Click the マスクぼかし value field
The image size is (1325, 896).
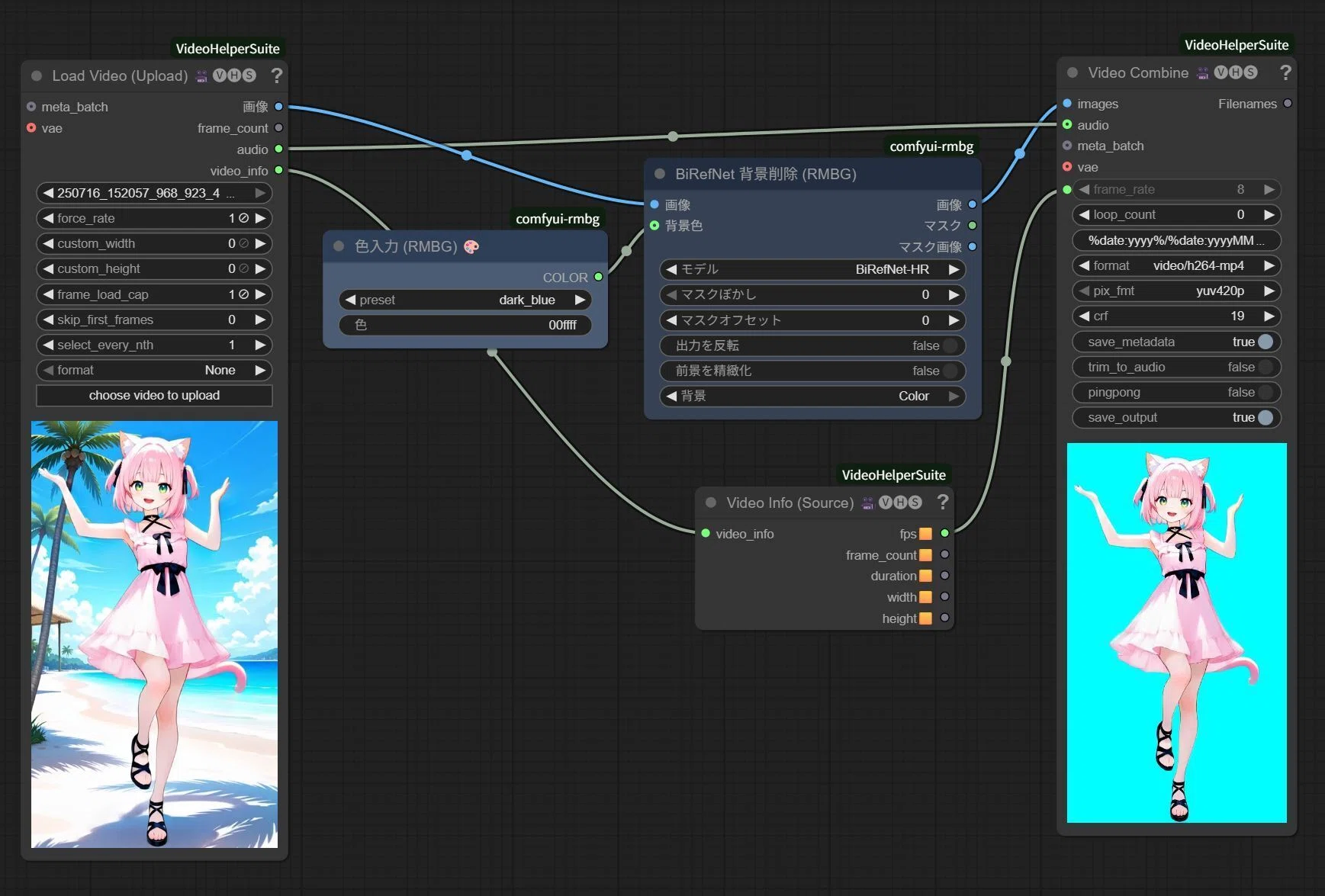[x=812, y=294]
